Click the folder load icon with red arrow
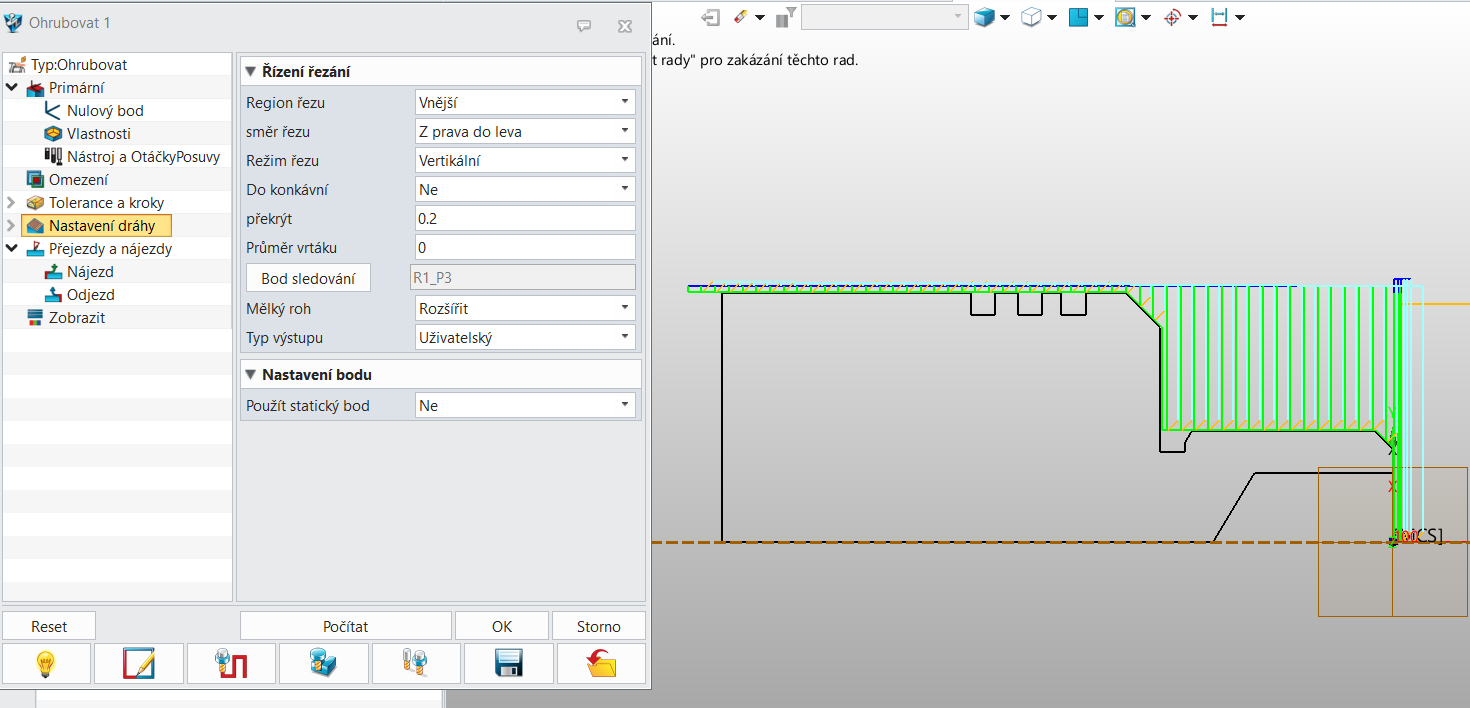 pos(601,664)
